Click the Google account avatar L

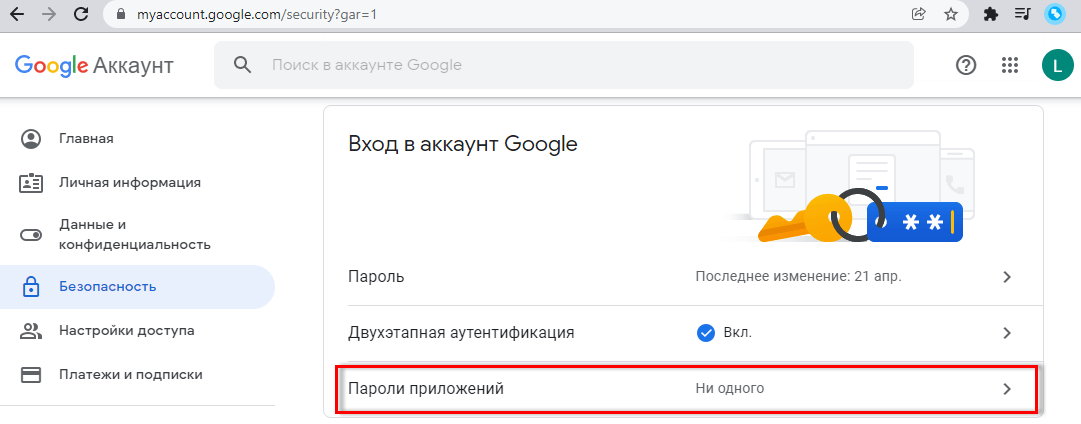click(x=1057, y=65)
